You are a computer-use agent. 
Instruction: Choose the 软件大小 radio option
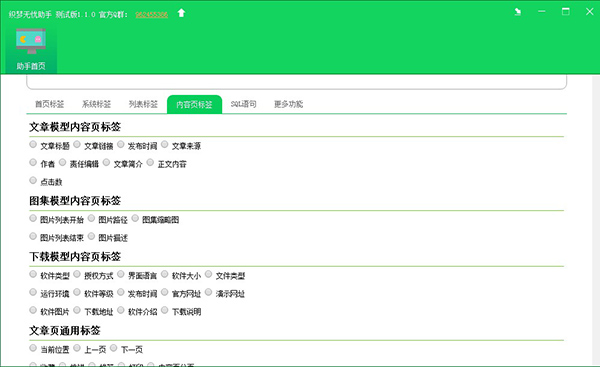pos(165,274)
